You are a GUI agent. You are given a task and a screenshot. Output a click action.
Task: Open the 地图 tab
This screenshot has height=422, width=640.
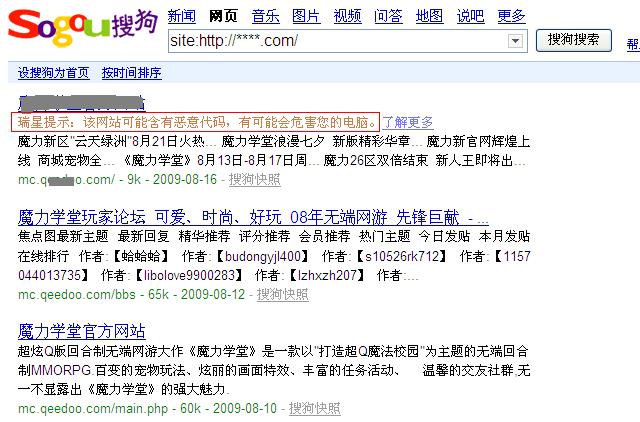click(x=429, y=16)
